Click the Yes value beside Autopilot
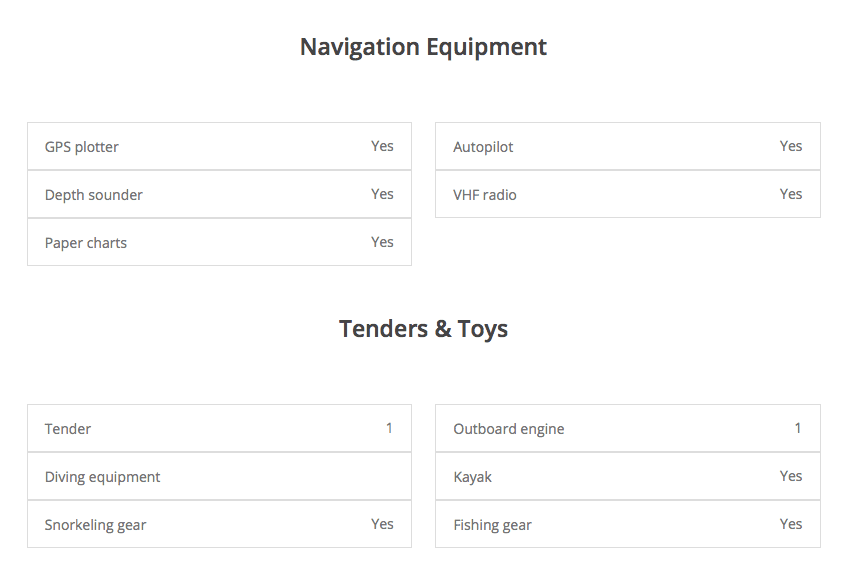Viewport: 847px width, 563px height. (791, 146)
